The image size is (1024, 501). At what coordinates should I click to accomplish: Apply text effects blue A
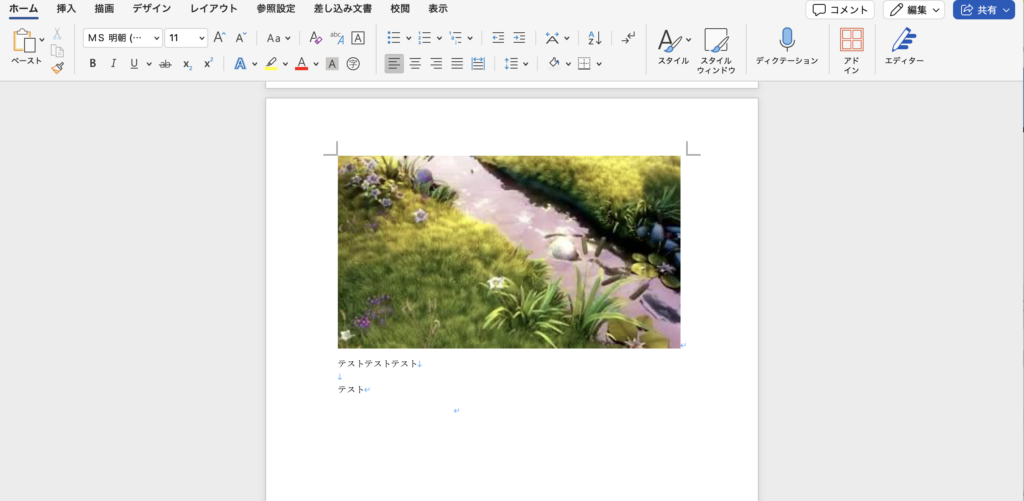coord(240,63)
